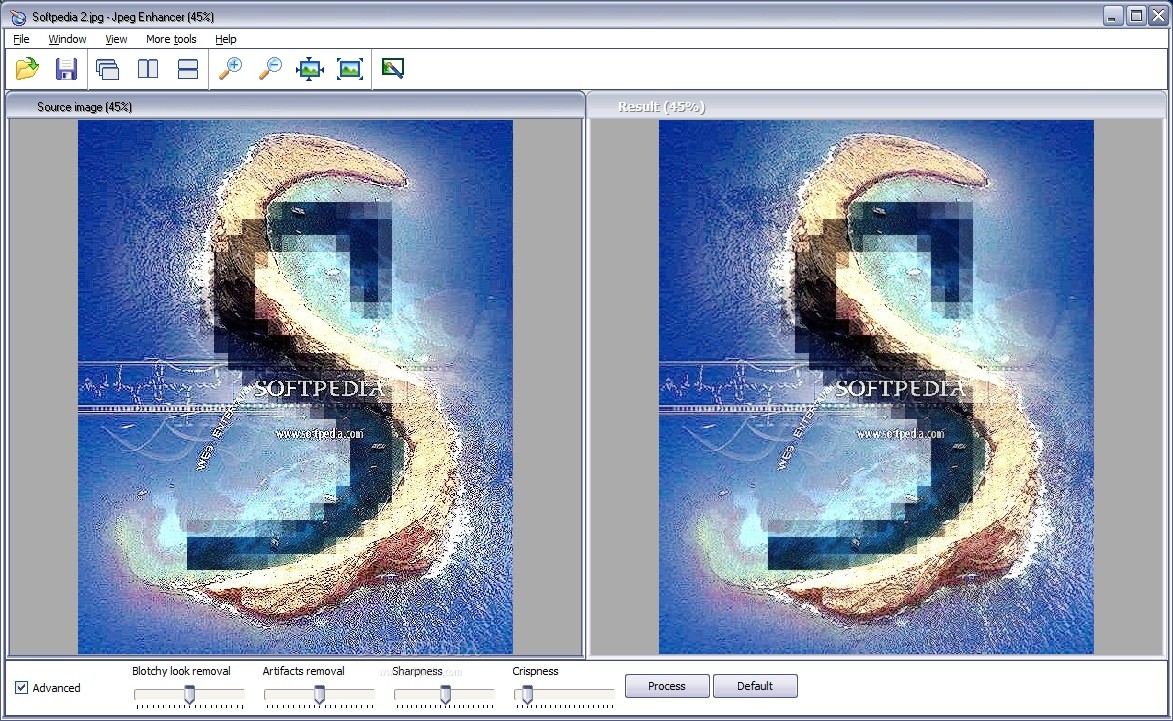Select the Source image (45%) pane header
This screenshot has height=721, width=1173.
tap(295, 106)
